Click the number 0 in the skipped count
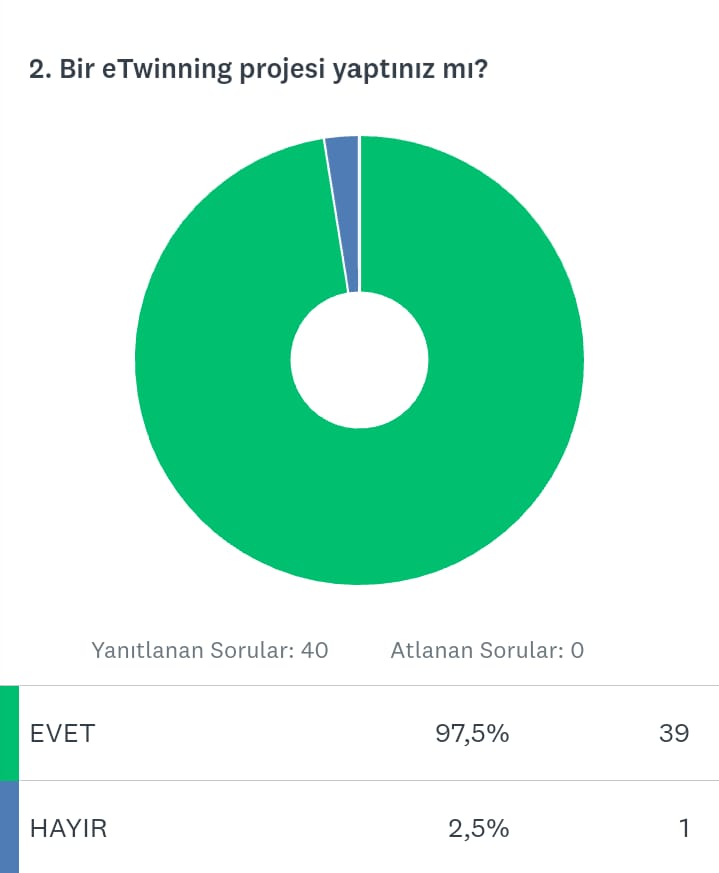This screenshot has height=873, width=719. point(577,650)
